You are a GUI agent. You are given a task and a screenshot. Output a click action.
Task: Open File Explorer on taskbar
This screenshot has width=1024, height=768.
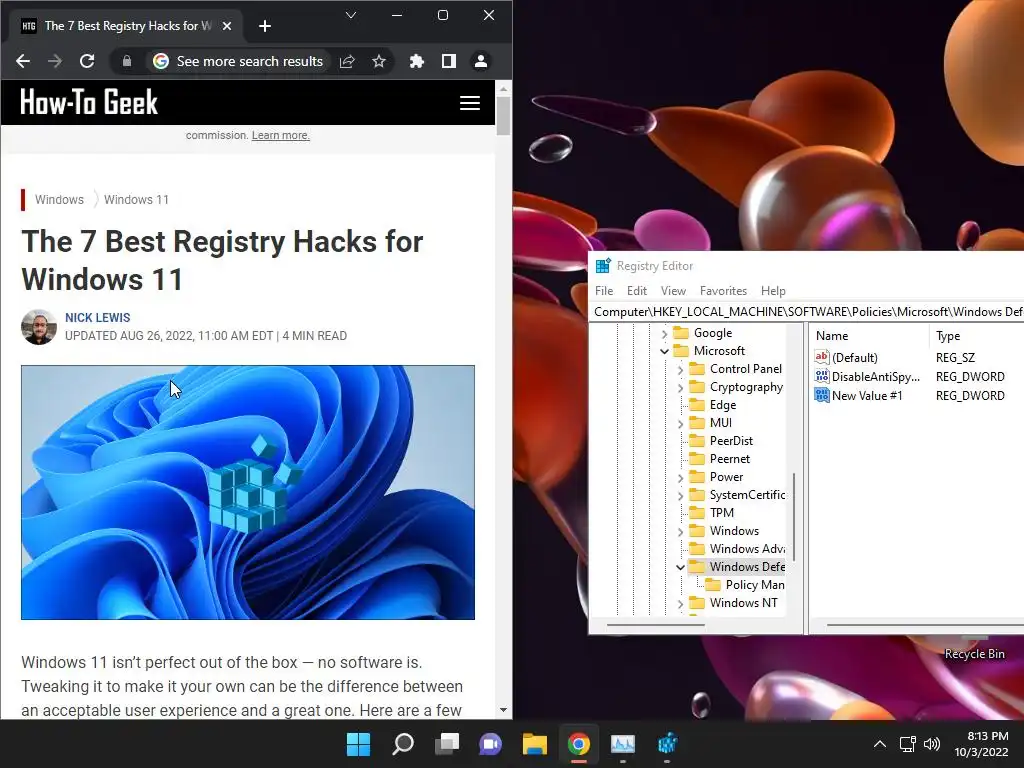click(534, 744)
